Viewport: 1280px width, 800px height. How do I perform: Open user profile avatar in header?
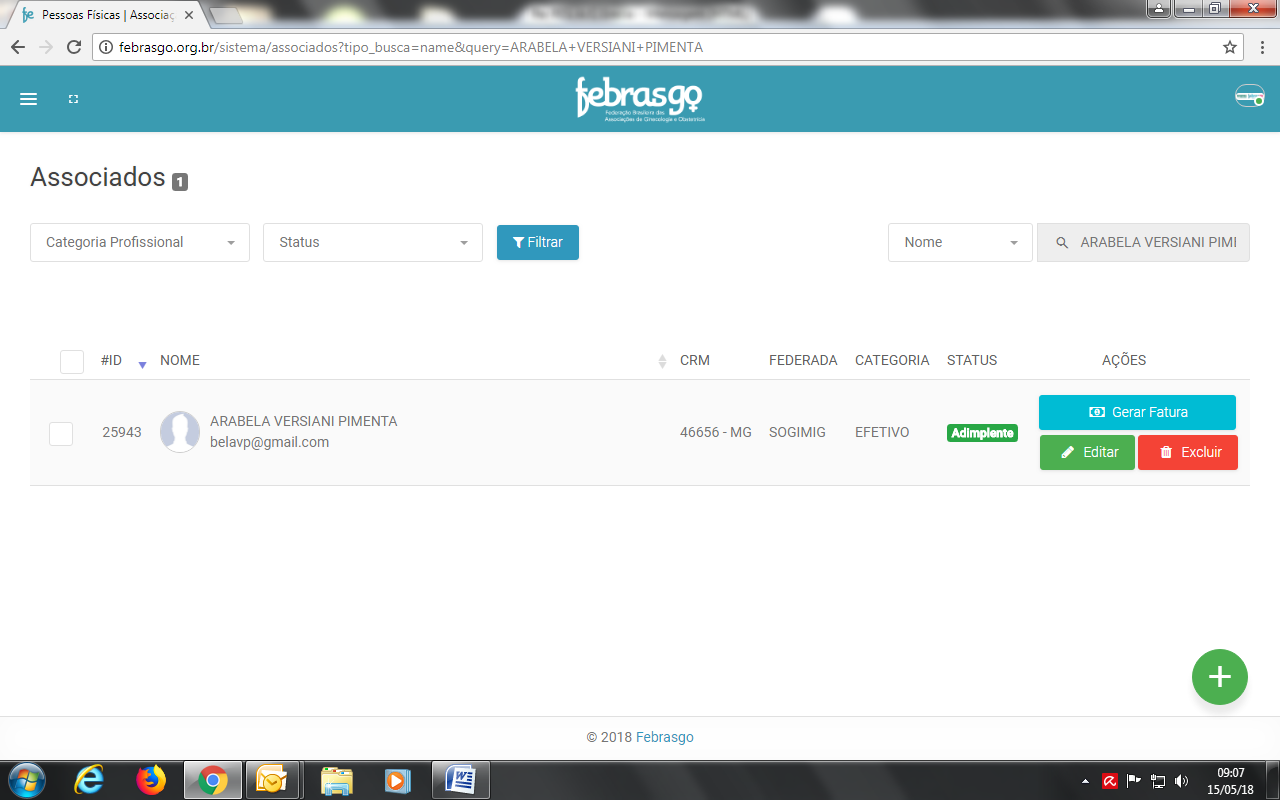pyautogui.click(x=1249, y=97)
